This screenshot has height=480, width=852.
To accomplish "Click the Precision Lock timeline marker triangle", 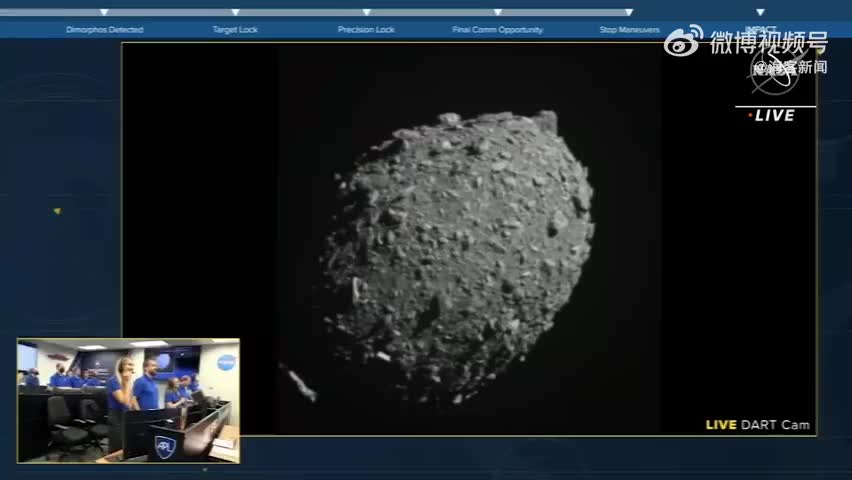I will (367, 12).
